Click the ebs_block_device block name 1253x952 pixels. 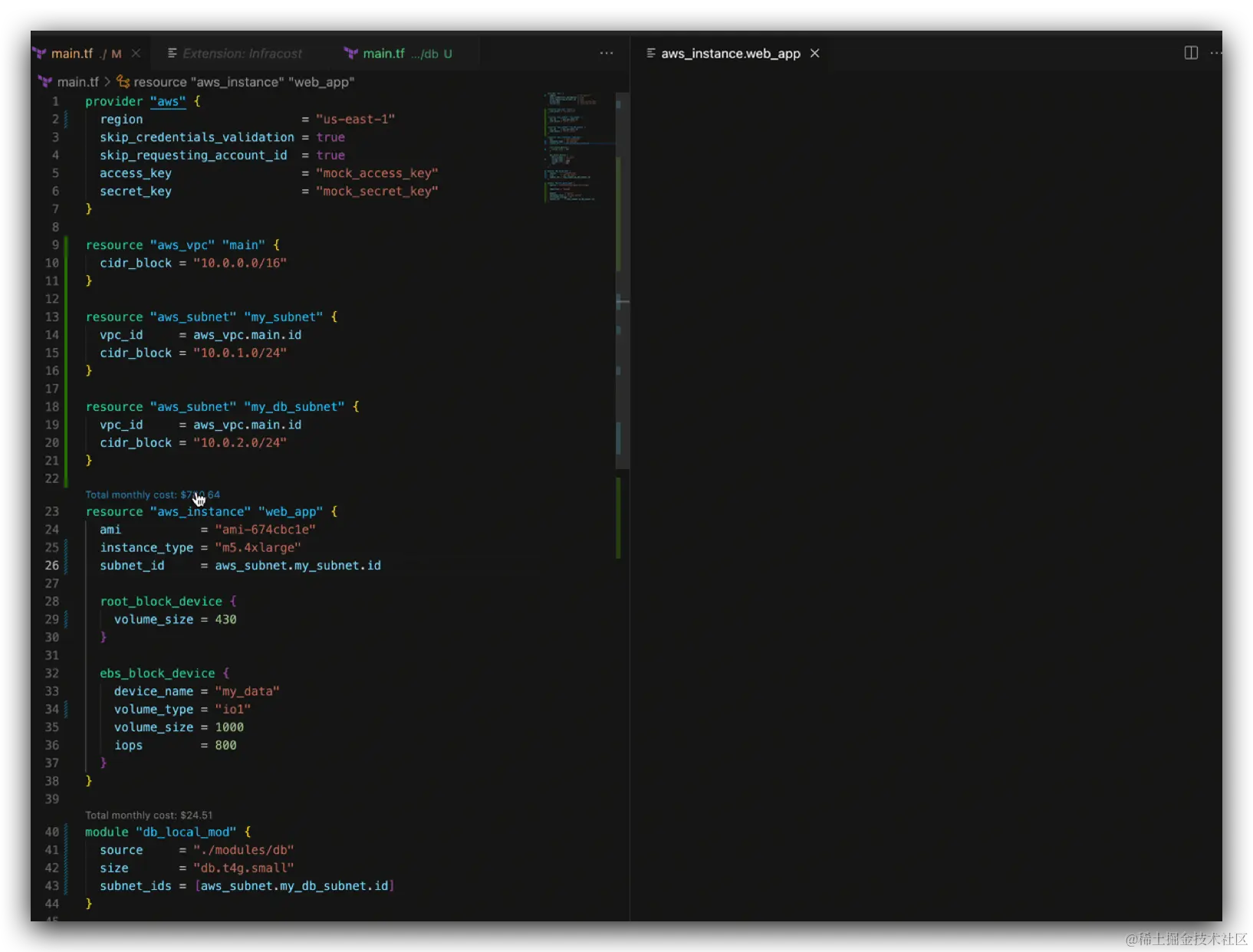(157, 674)
